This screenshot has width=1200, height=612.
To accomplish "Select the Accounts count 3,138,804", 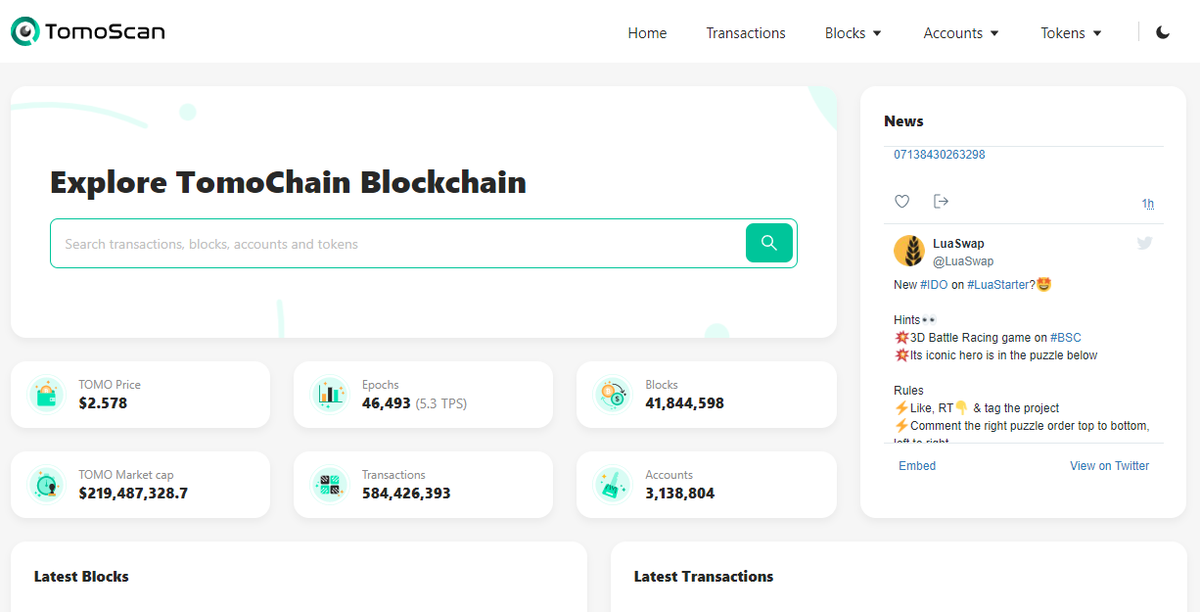I will click(680, 493).
